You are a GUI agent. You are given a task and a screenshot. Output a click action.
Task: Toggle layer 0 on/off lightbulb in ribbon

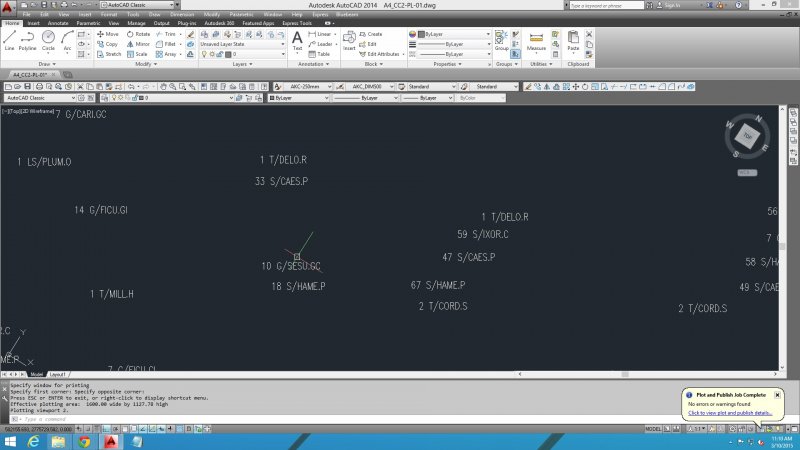coord(205,54)
